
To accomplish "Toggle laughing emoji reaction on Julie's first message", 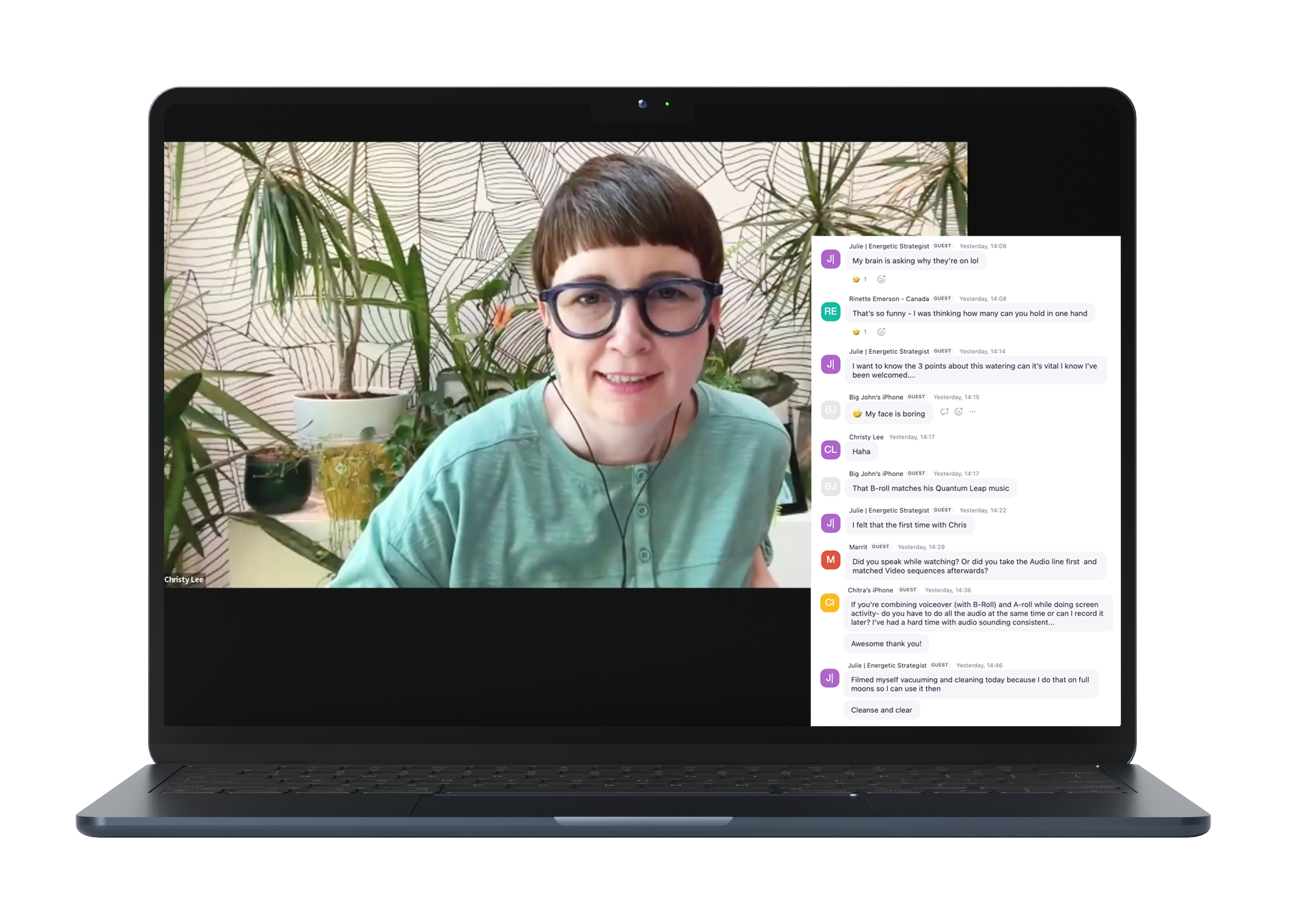I will point(859,280).
